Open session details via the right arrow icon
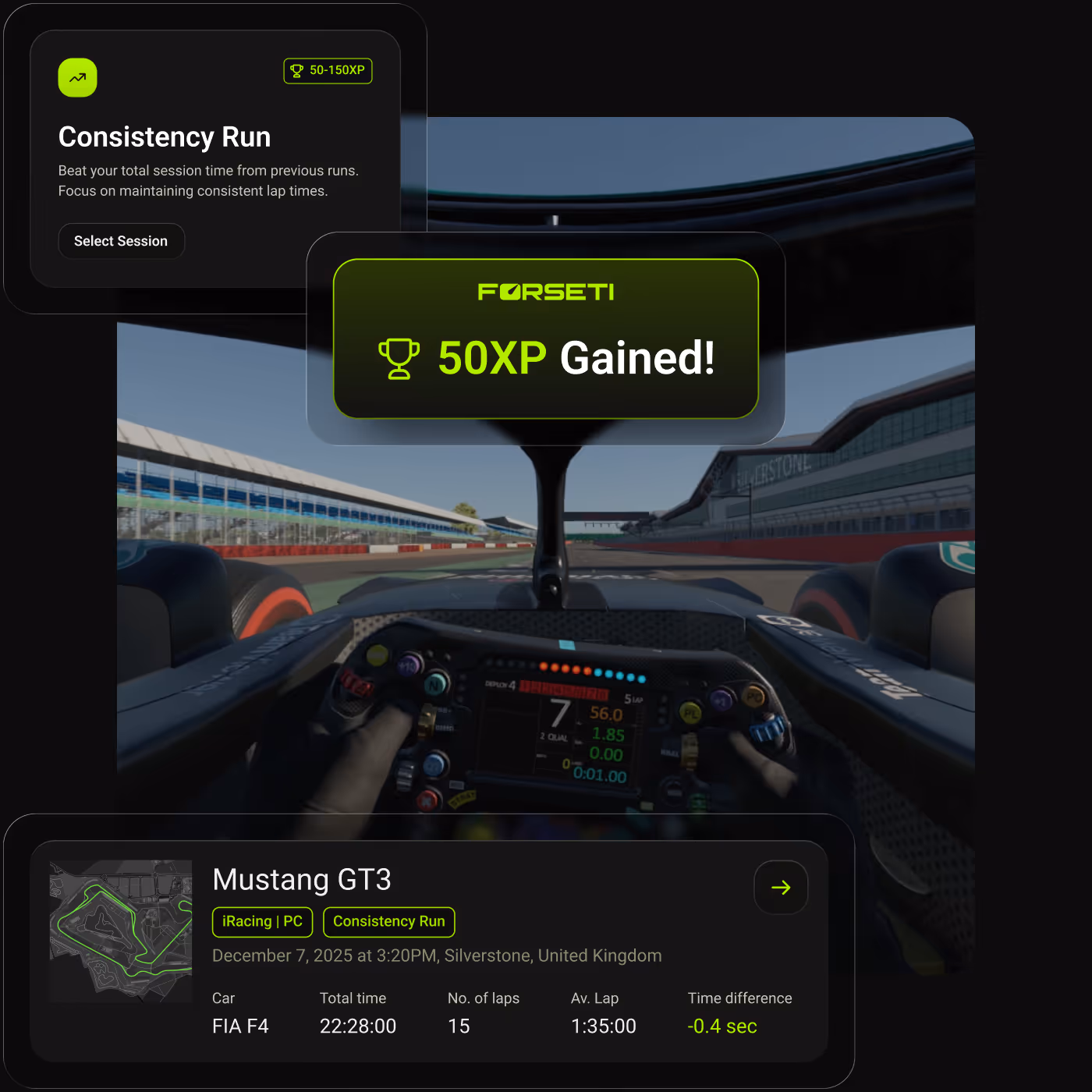Screen dimensions: 1092x1092 [x=781, y=887]
